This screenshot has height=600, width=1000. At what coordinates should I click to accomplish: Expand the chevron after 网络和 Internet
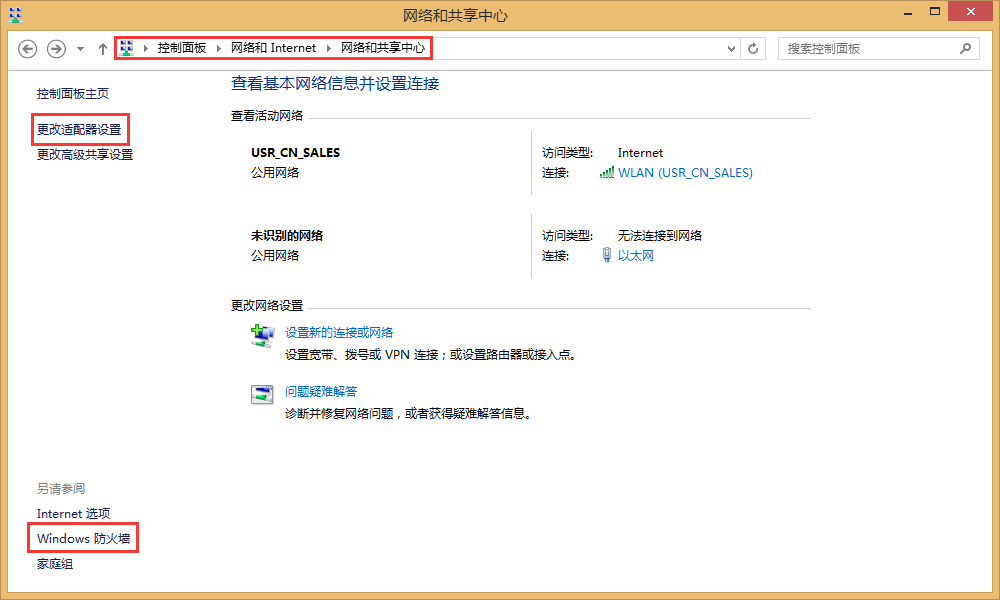point(327,47)
